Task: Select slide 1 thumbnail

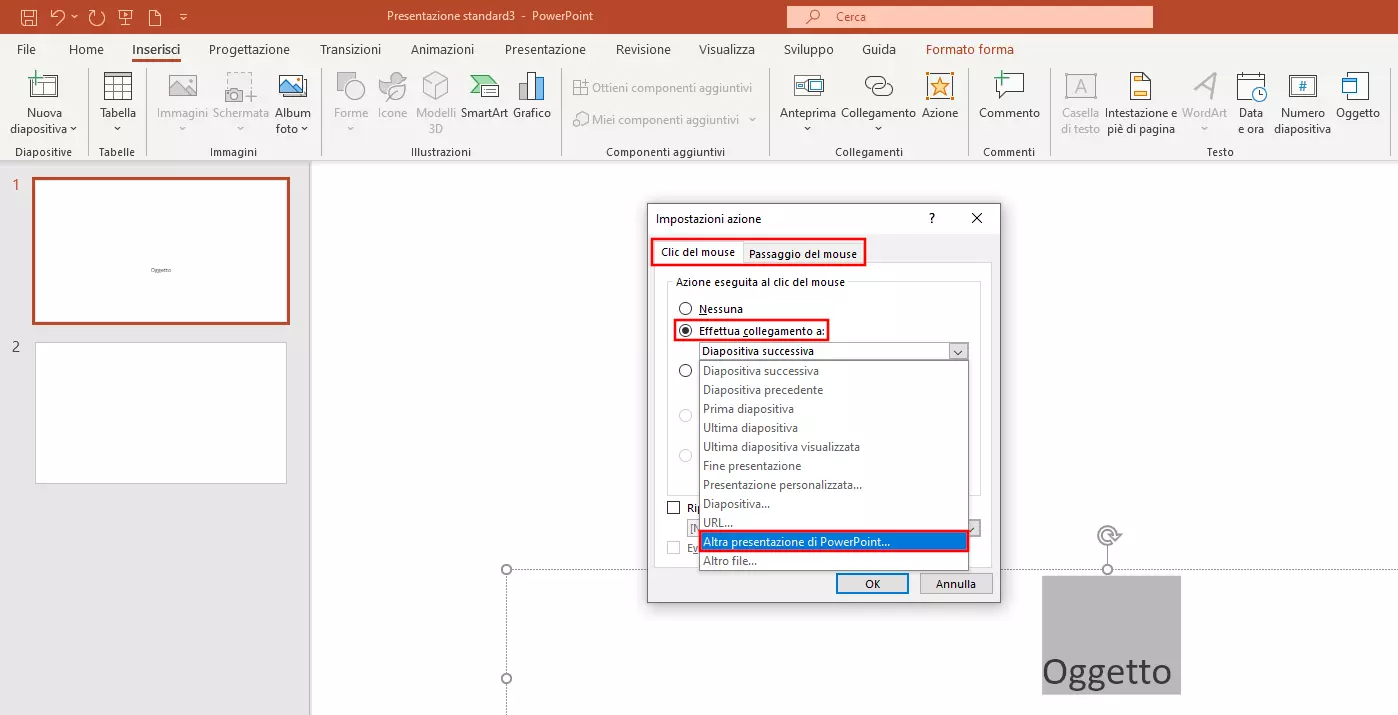Action: coord(161,251)
